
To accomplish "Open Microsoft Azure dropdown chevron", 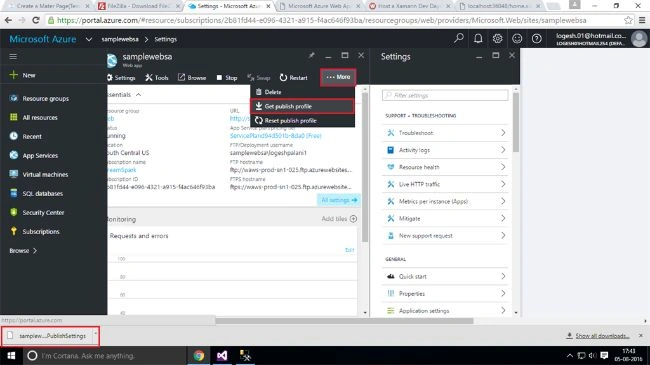I will tap(89, 39).
